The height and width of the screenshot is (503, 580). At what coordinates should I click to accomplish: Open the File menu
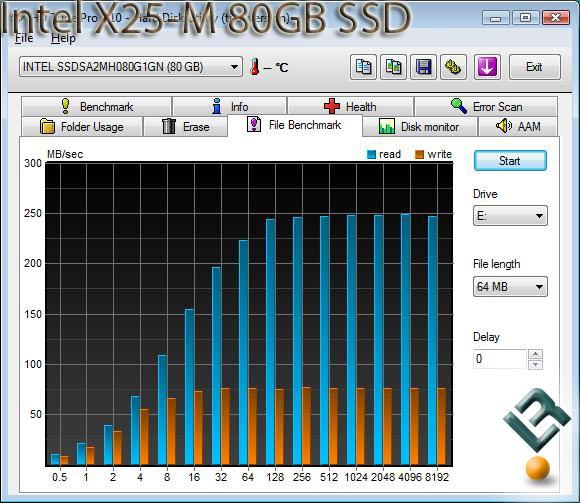tap(24, 38)
